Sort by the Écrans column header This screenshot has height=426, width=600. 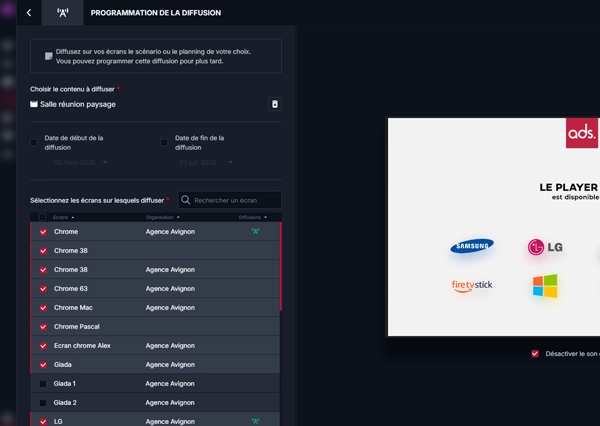[64, 217]
